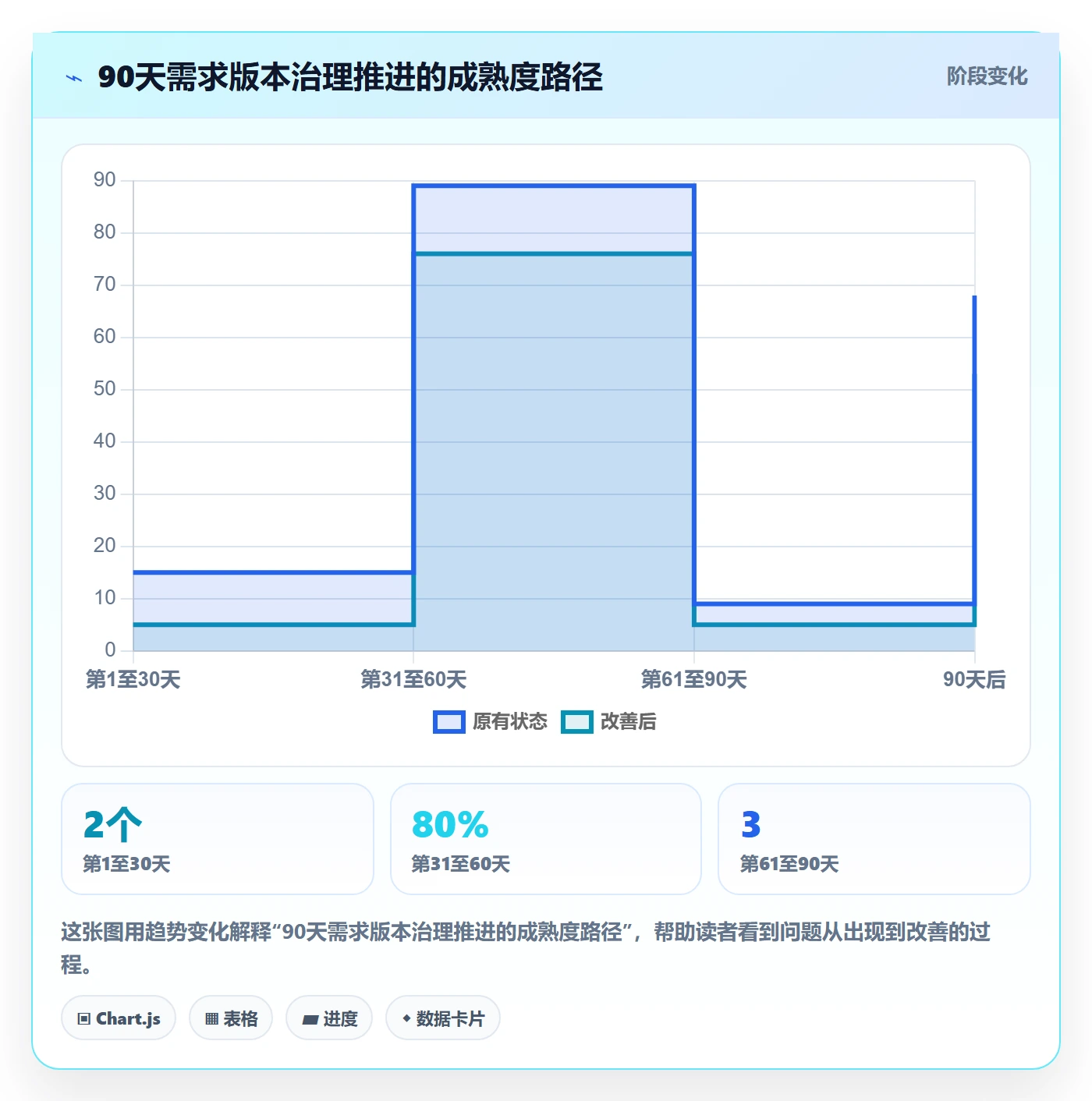Click the lightning bolt icon beside the title
This screenshot has width=1092, height=1101.
click(74, 78)
